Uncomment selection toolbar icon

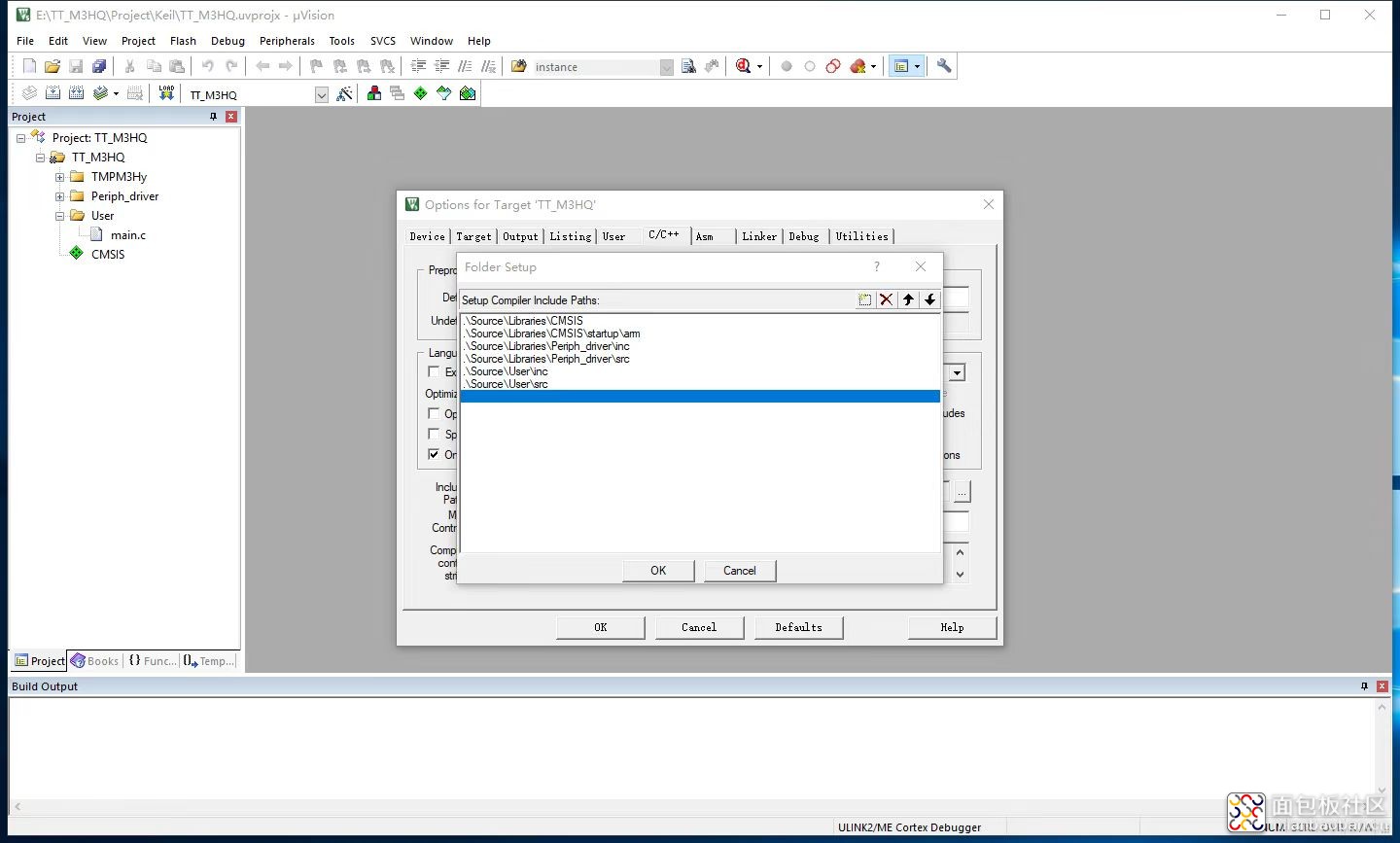pos(488,66)
